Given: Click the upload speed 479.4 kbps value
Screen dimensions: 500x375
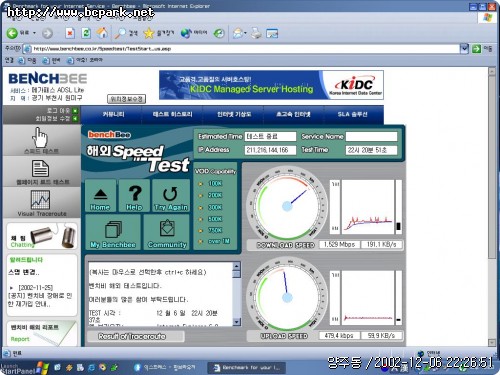Looking at the screenshot, I should pyautogui.click(x=339, y=335).
